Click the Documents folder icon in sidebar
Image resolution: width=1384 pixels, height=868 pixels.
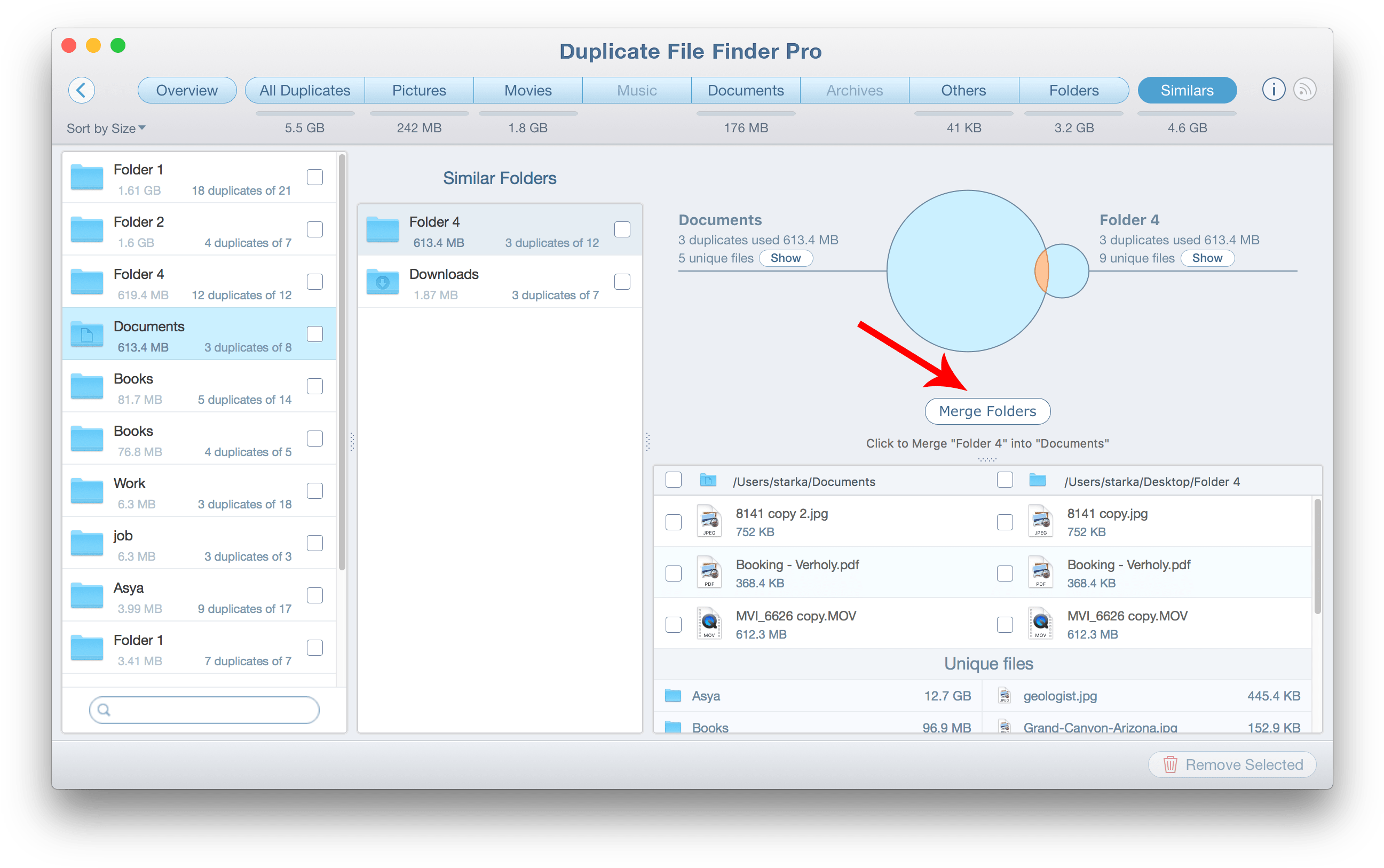point(86,334)
